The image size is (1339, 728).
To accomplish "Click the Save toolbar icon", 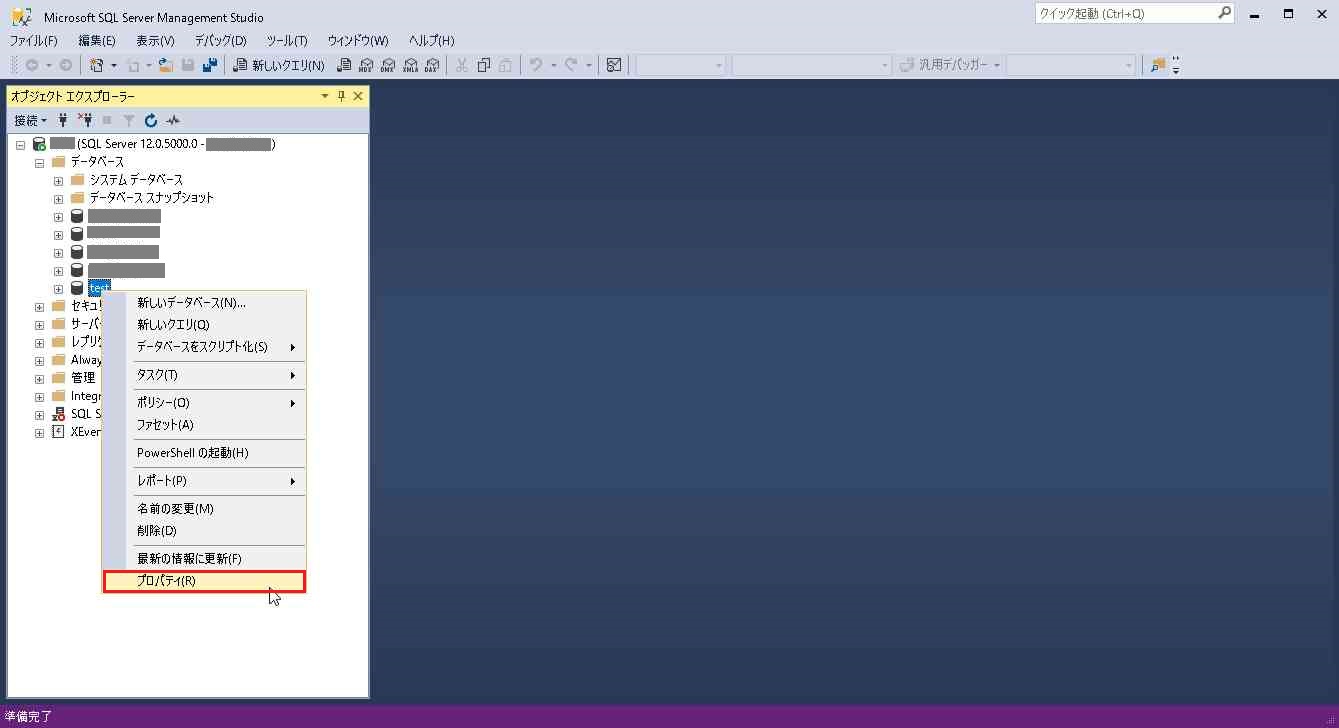I will 187,65.
